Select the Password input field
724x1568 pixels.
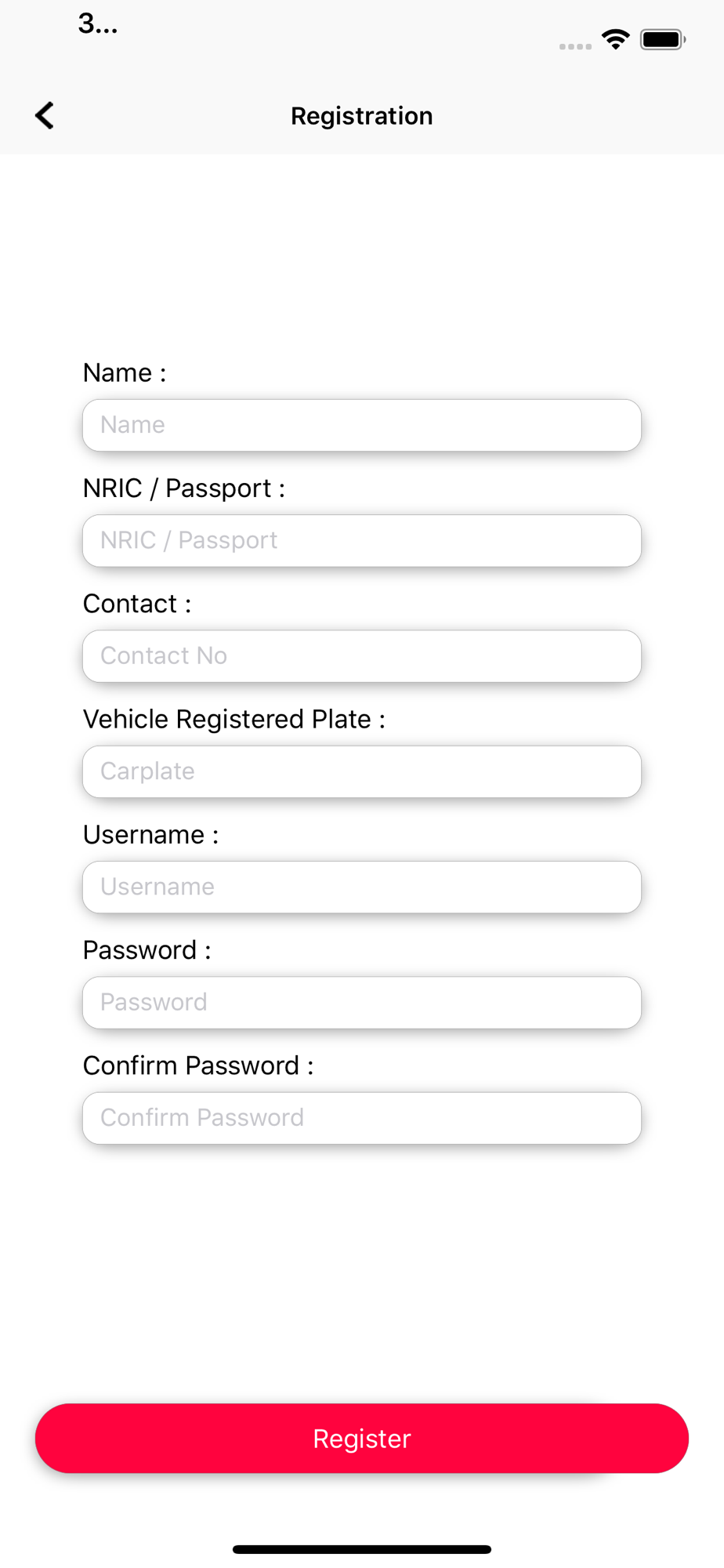coord(362,1002)
